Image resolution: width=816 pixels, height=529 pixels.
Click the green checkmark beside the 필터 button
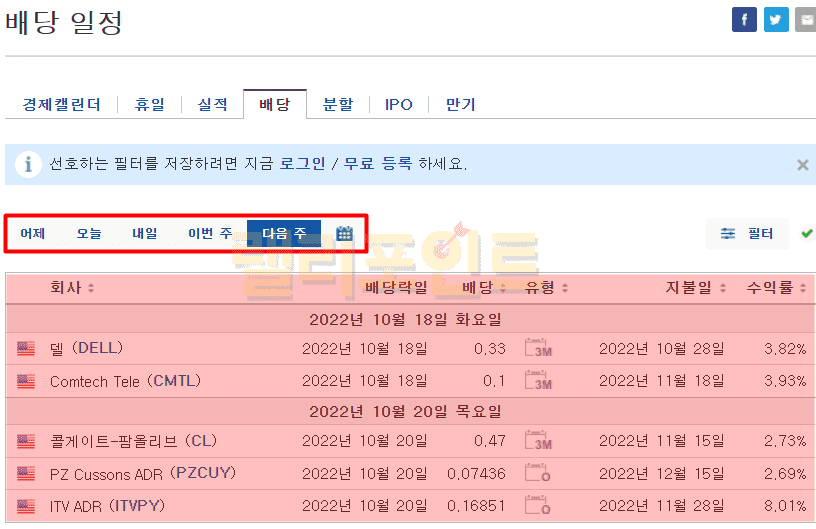point(807,233)
